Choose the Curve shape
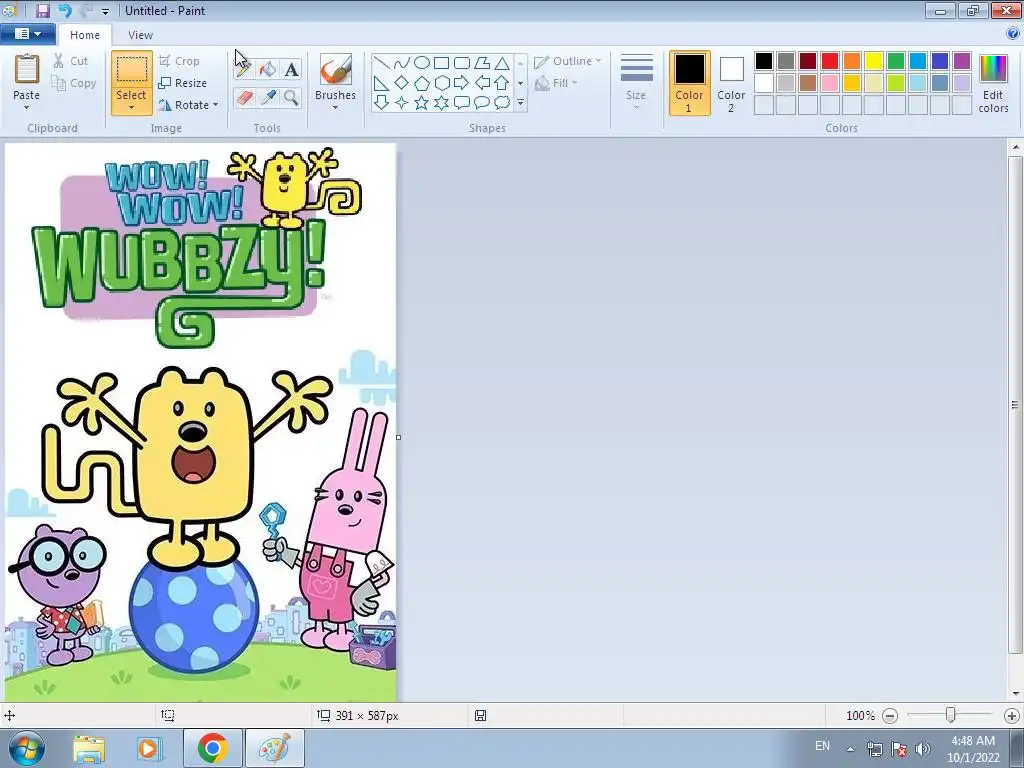The image size is (1024, 768). 402,63
